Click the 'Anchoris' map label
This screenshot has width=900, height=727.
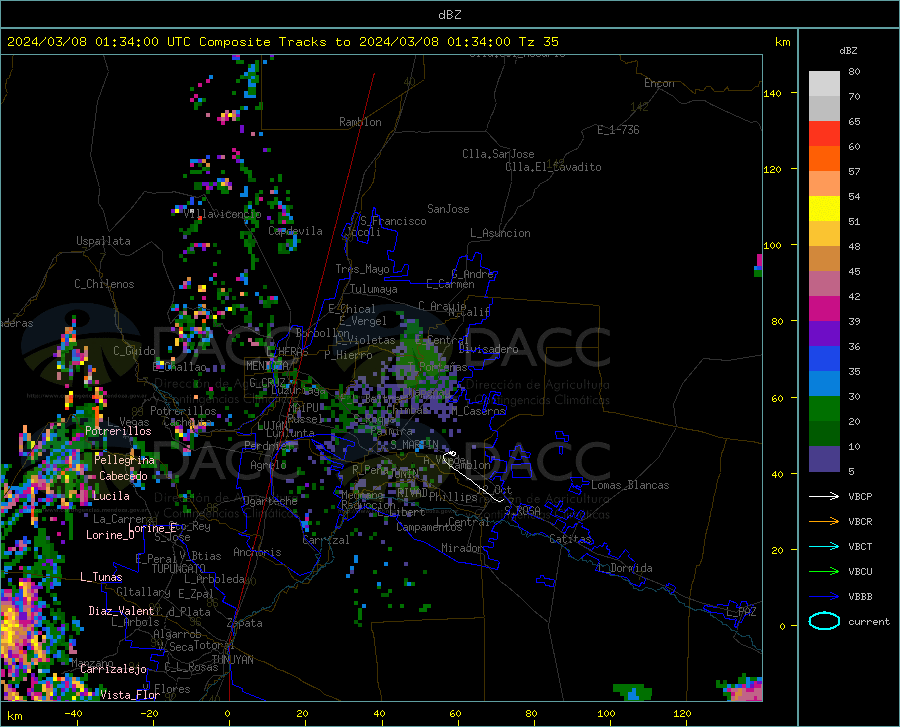coord(257,552)
